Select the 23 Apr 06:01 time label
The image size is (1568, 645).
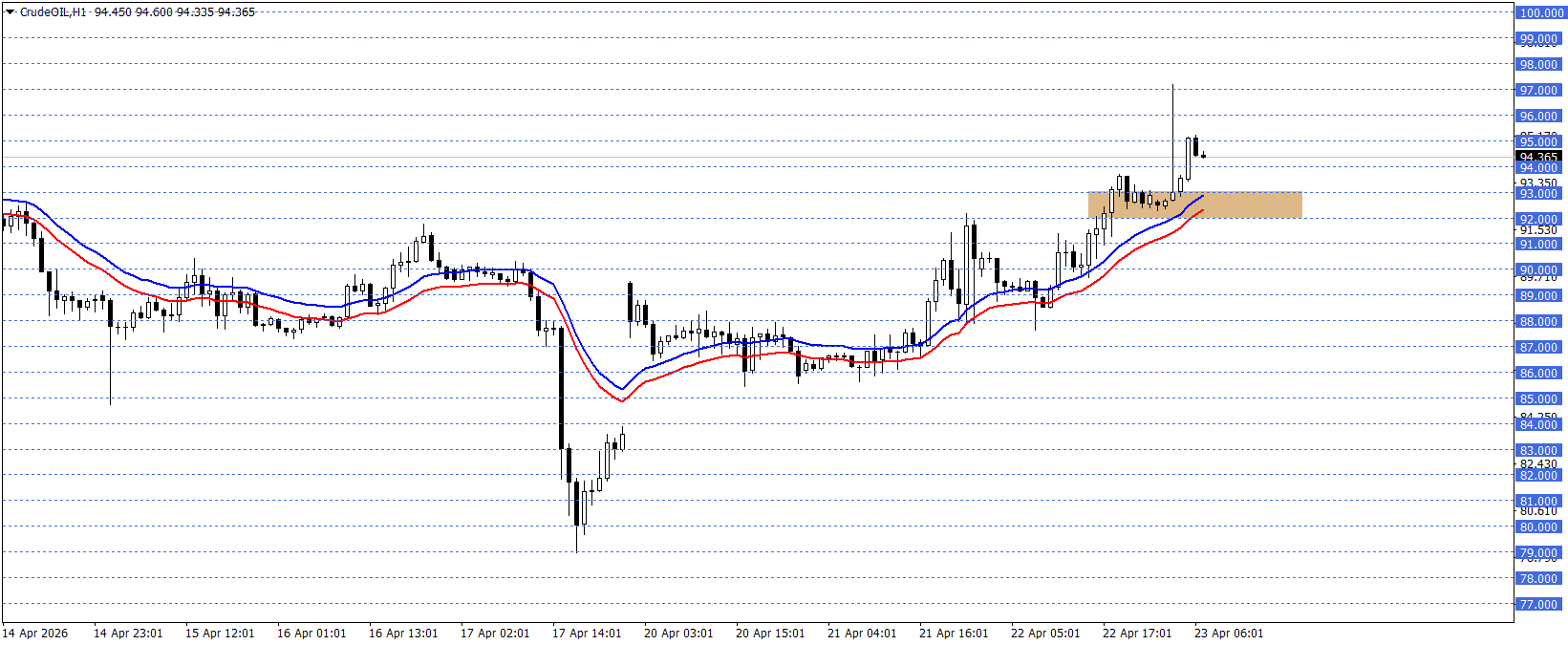pos(1229,634)
